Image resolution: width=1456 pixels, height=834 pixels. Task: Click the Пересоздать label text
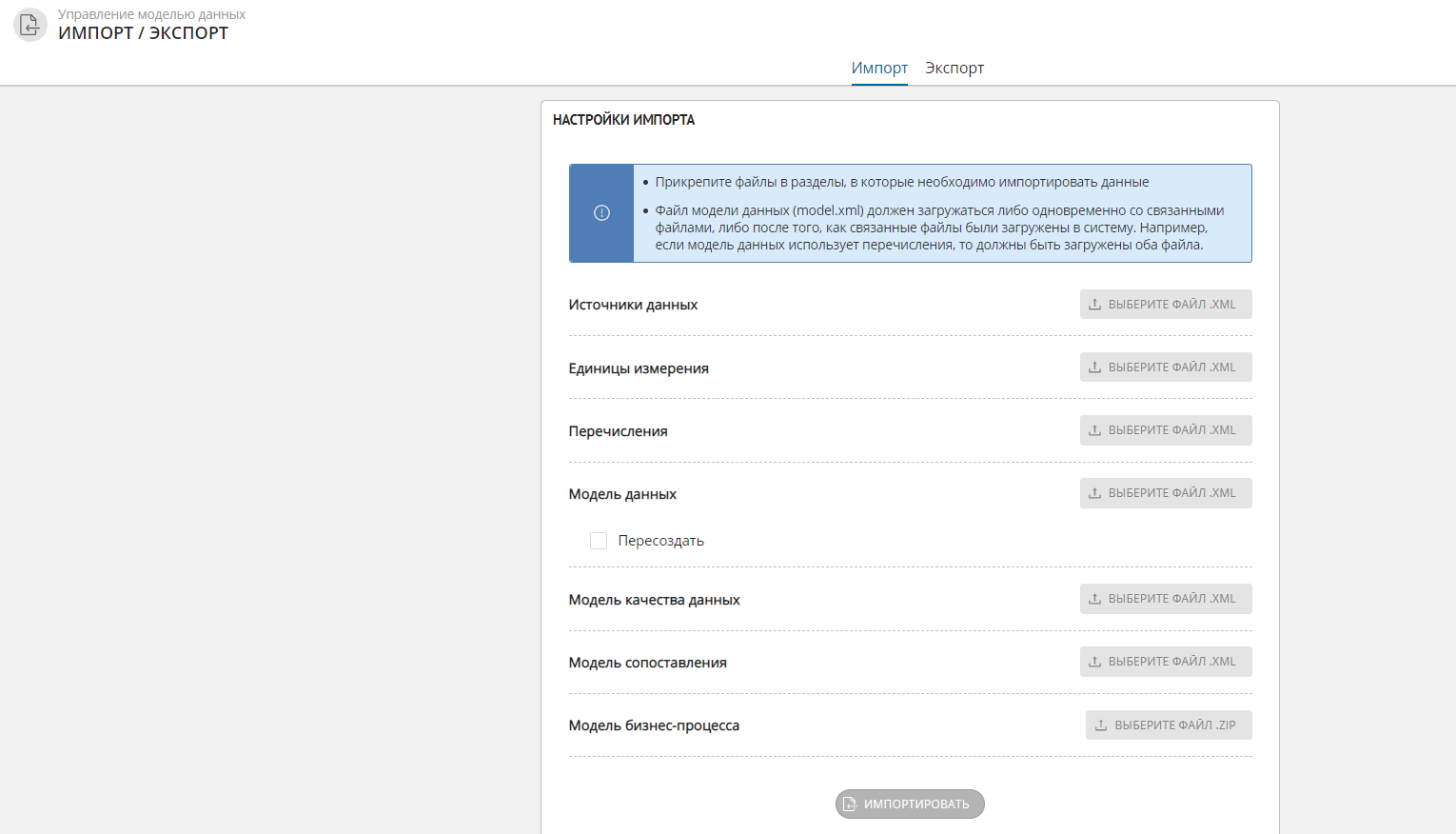click(x=660, y=541)
